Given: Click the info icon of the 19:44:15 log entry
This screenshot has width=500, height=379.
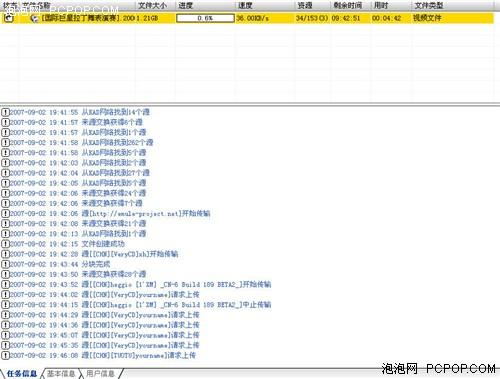Looking at the screenshot, I should 5,305.
